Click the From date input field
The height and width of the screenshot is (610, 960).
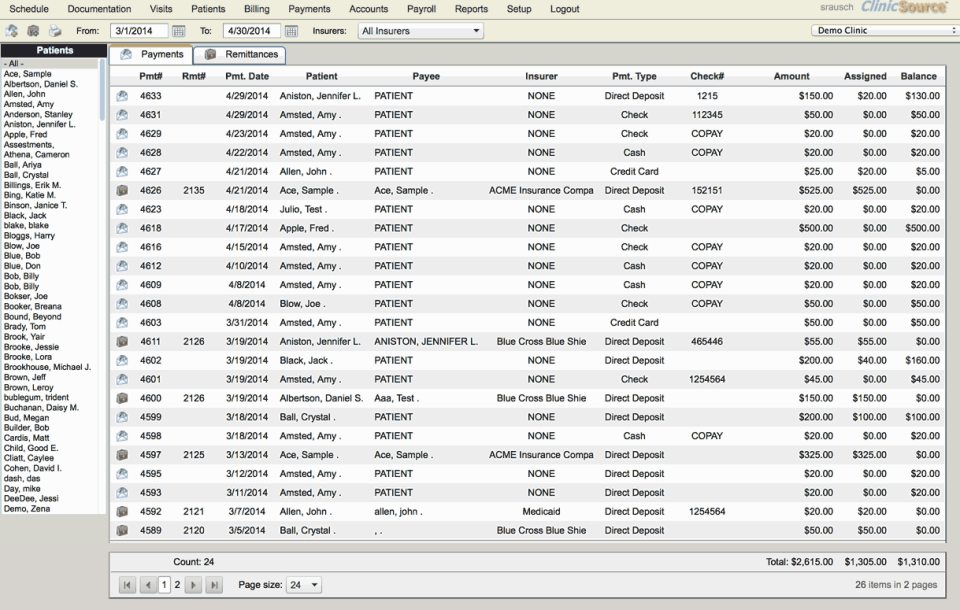(x=140, y=31)
